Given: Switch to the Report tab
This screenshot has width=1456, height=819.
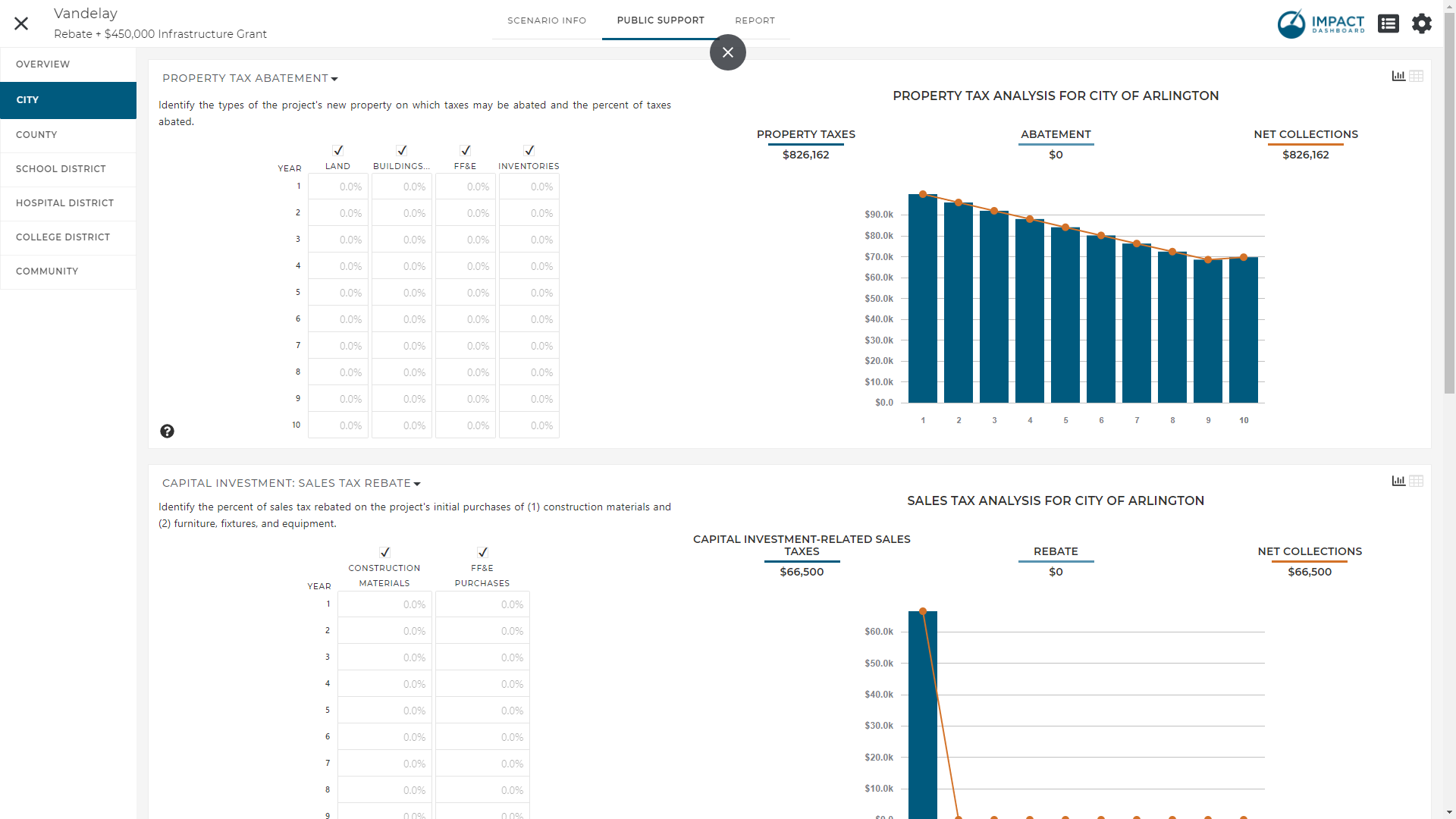Looking at the screenshot, I should point(755,20).
